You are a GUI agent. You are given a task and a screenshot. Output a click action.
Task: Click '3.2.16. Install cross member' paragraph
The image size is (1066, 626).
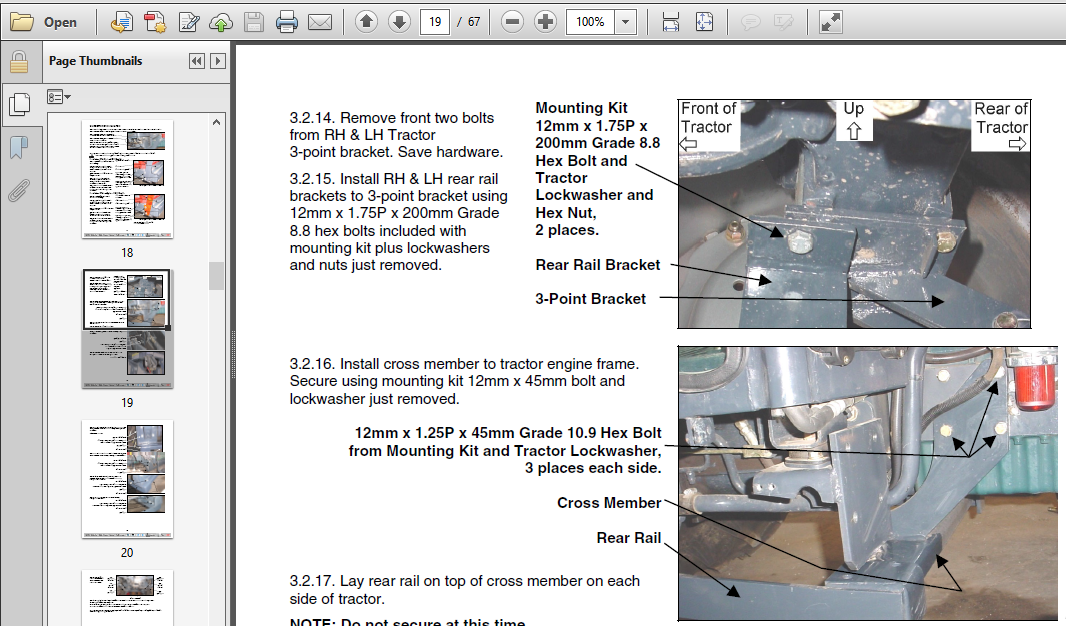tap(464, 381)
